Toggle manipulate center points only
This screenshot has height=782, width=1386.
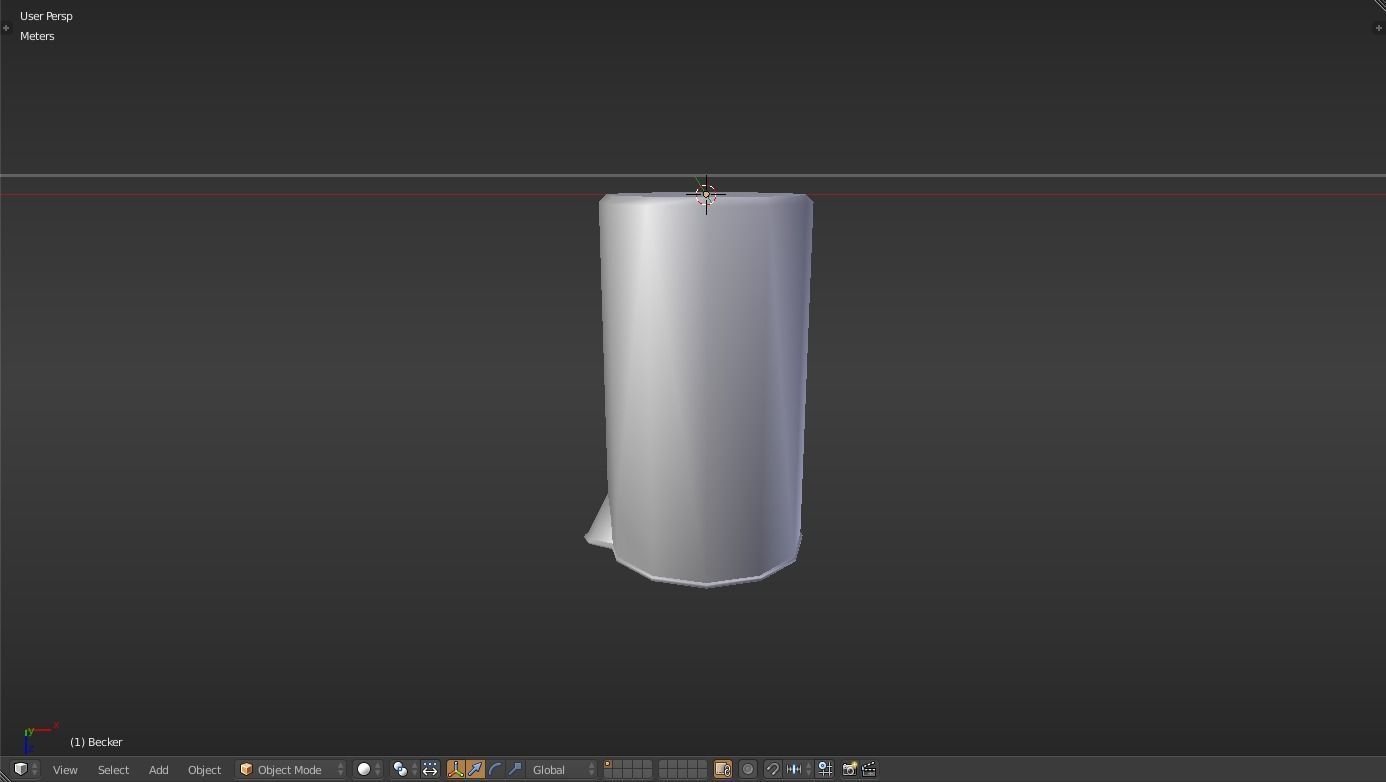coord(430,769)
